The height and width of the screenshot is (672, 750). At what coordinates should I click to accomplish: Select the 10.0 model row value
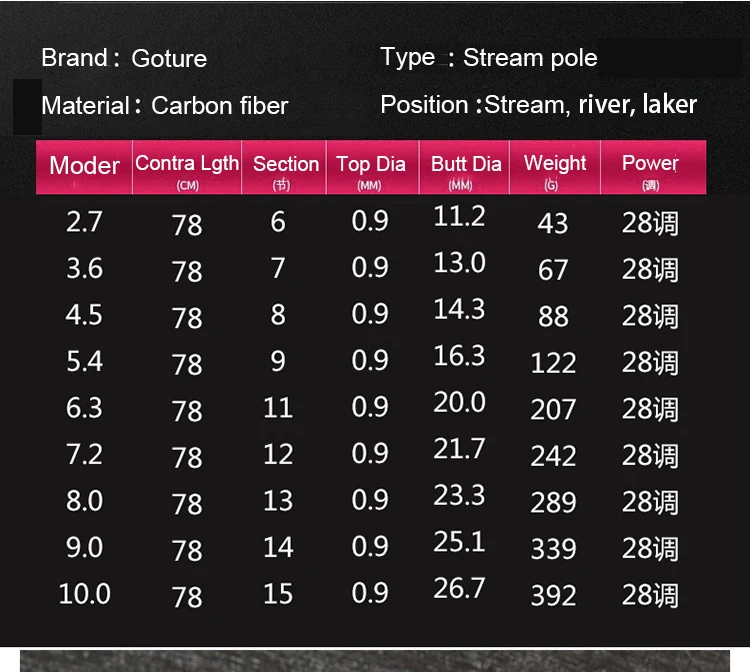click(85, 594)
